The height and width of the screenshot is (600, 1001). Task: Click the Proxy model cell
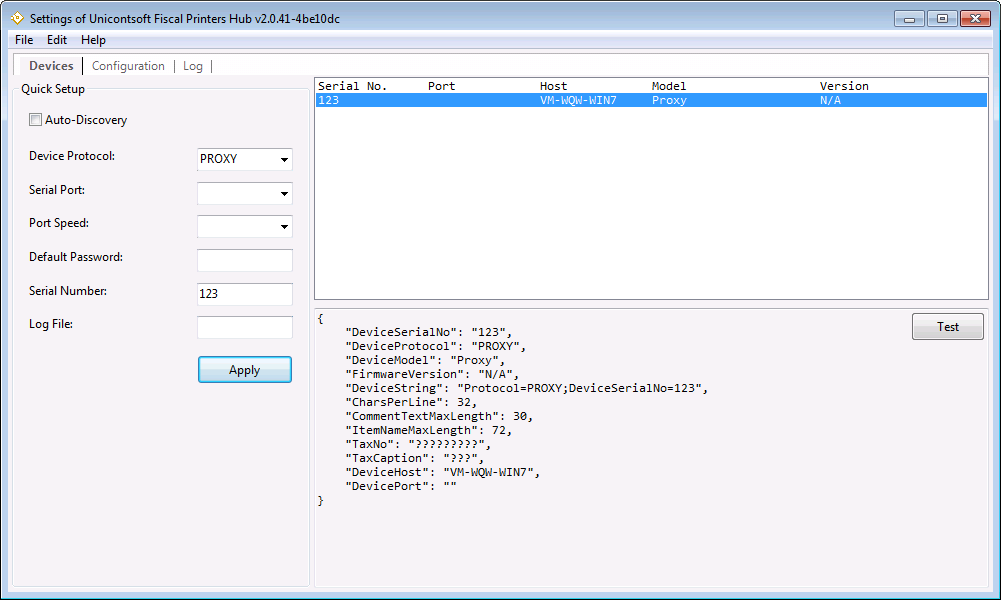click(x=669, y=100)
